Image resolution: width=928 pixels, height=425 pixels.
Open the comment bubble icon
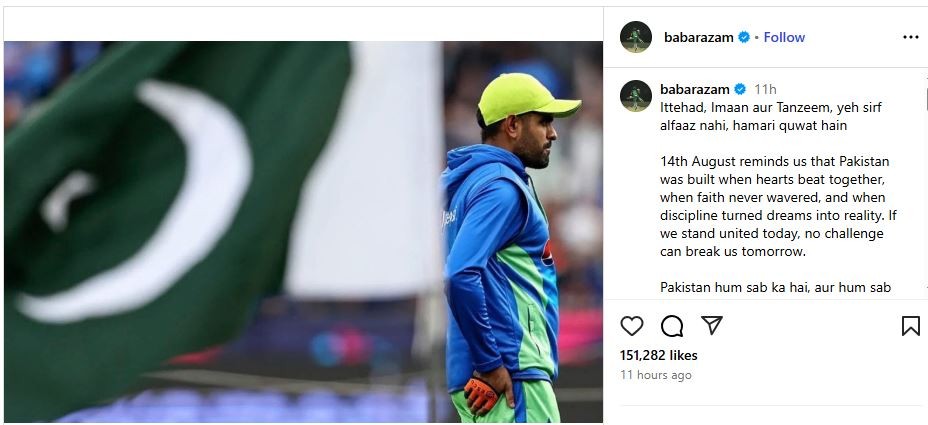click(672, 326)
